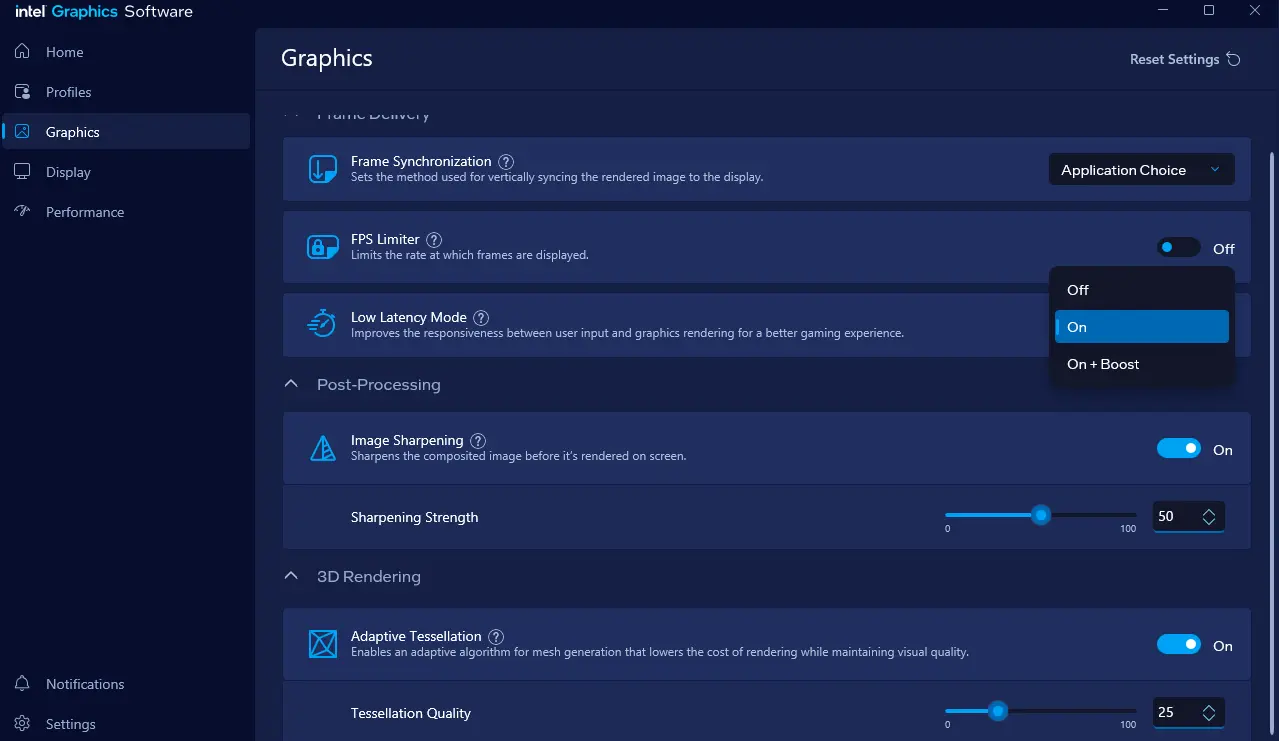Click Sharpening Strength value field showing 50
Screen dimensions: 1279x741
coord(1188,517)
